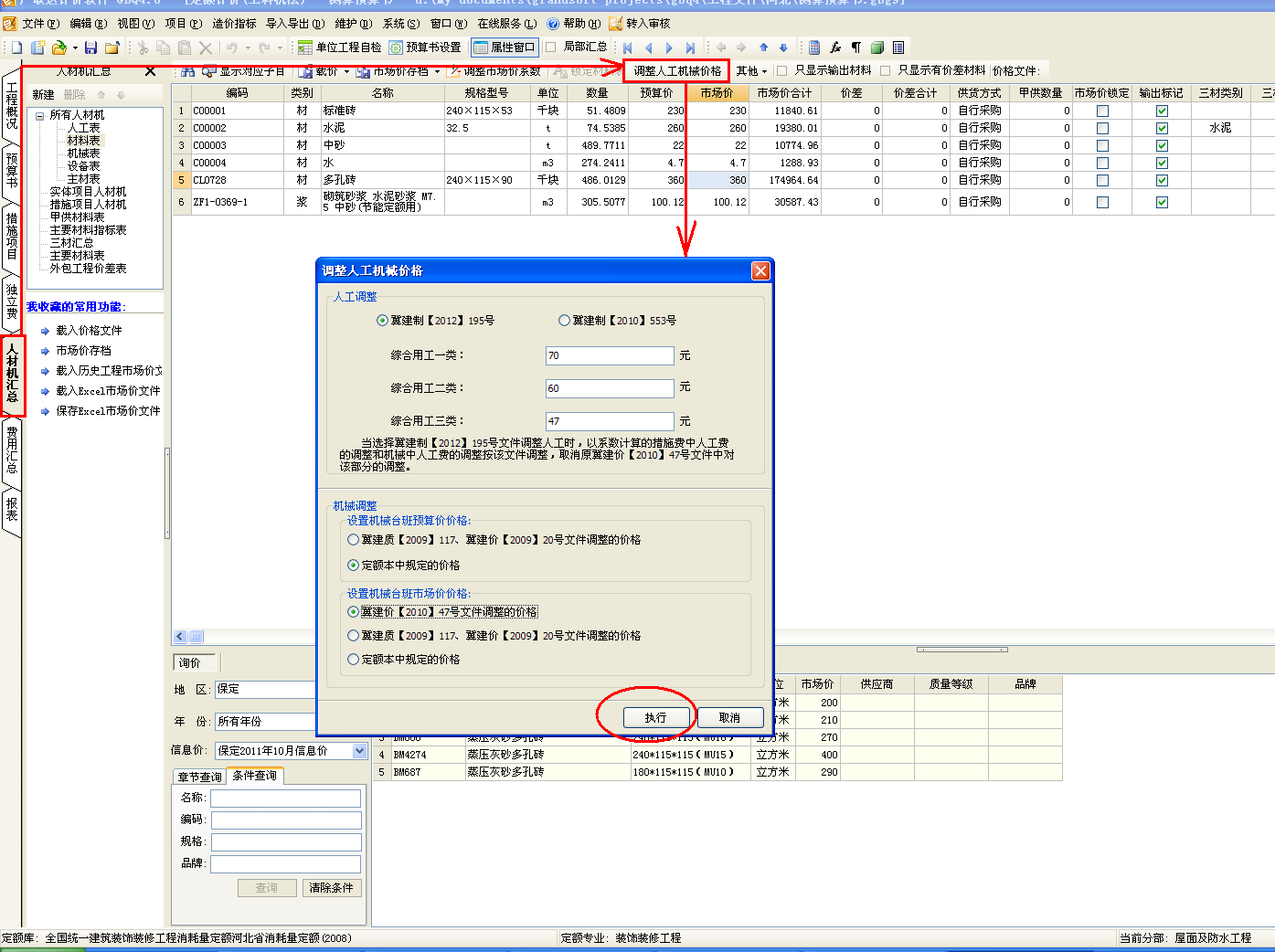Select radio 冀建制【2010】553号

click(x=564, y=321)
